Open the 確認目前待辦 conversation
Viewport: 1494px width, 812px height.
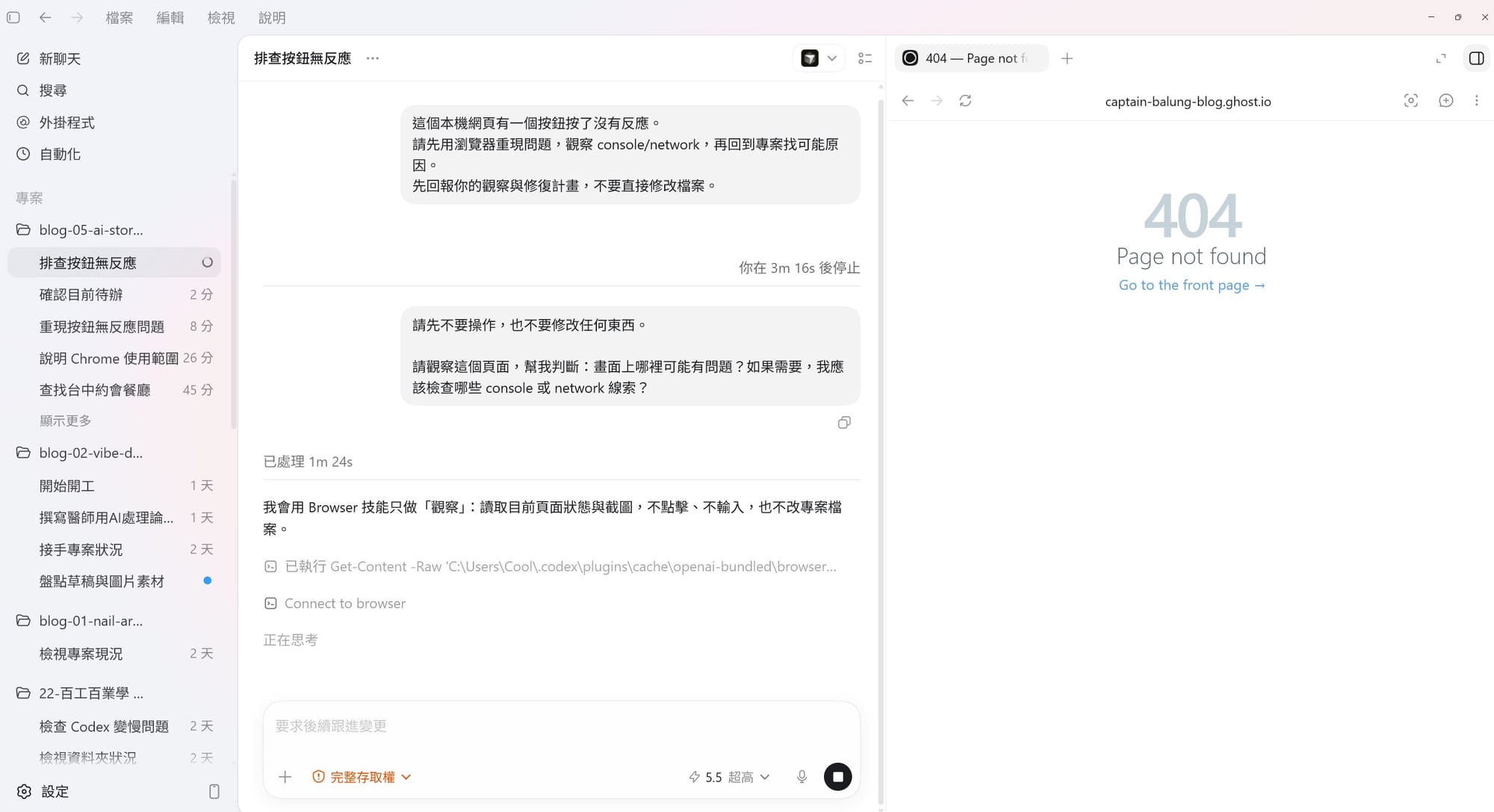(x=114, y=294)
